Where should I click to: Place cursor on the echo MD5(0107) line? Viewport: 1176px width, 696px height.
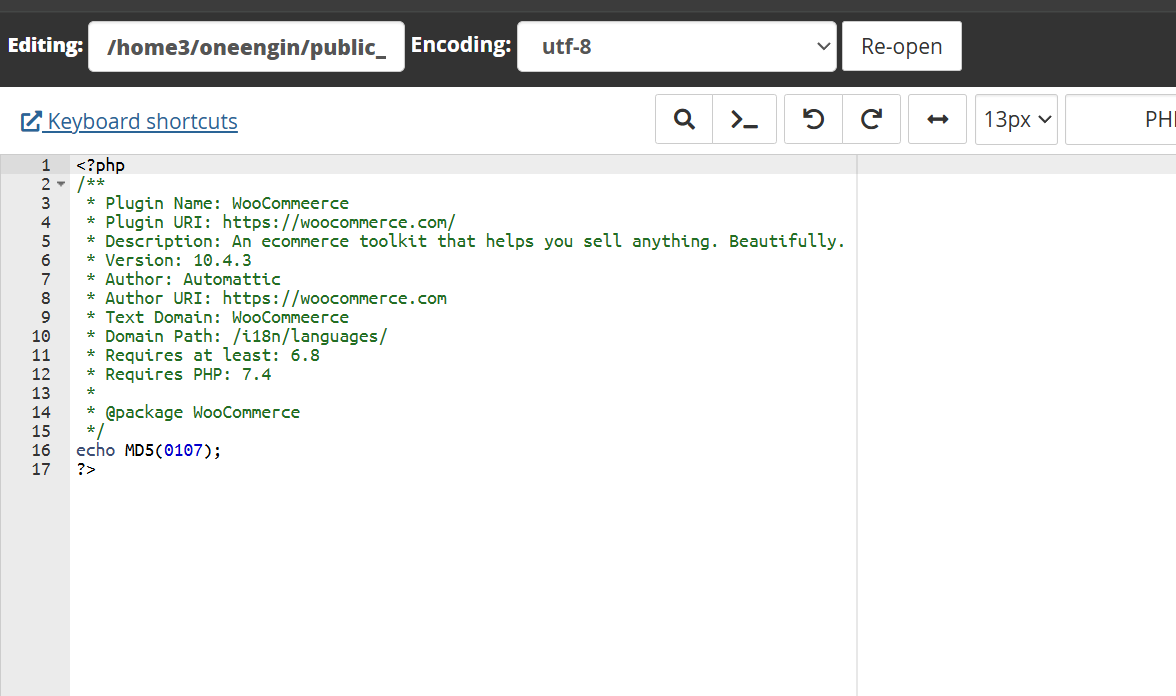[148, 450]
